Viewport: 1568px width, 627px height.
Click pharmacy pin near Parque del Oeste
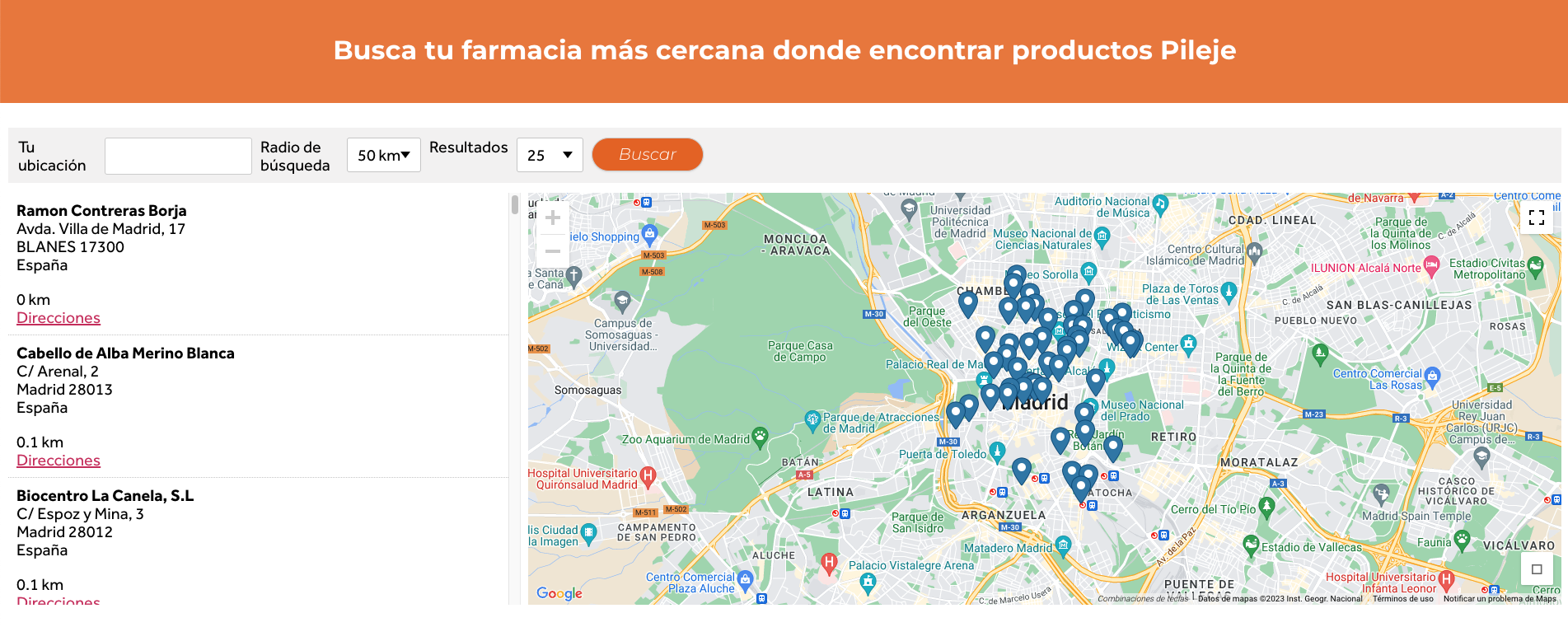pos(968,304)
